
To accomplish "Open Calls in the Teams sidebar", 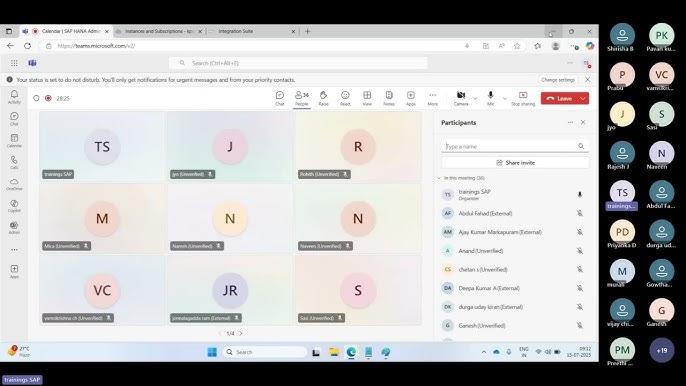I will click(x=14, y=162).
